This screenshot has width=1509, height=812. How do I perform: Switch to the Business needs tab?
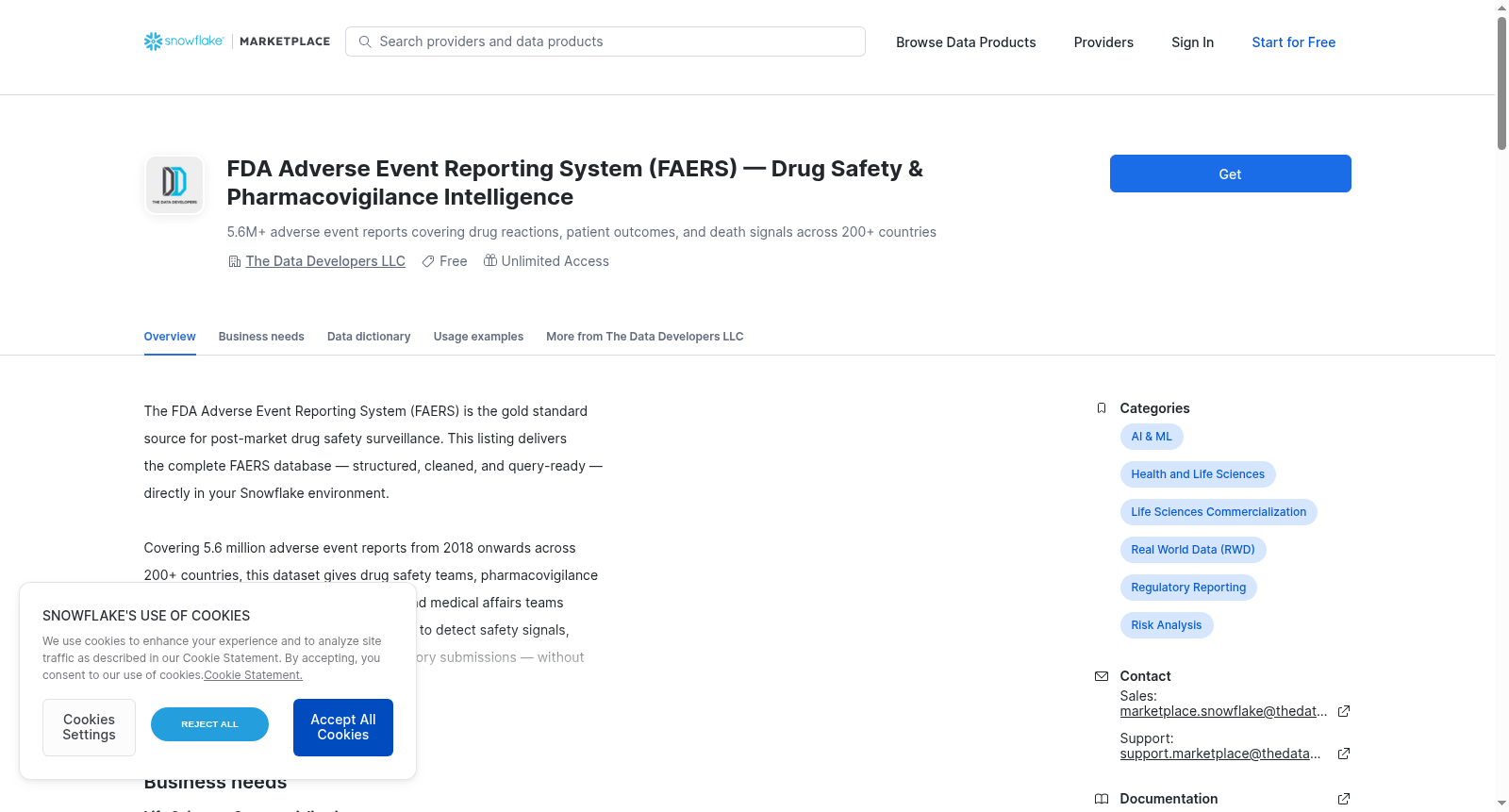click(261, 337)
